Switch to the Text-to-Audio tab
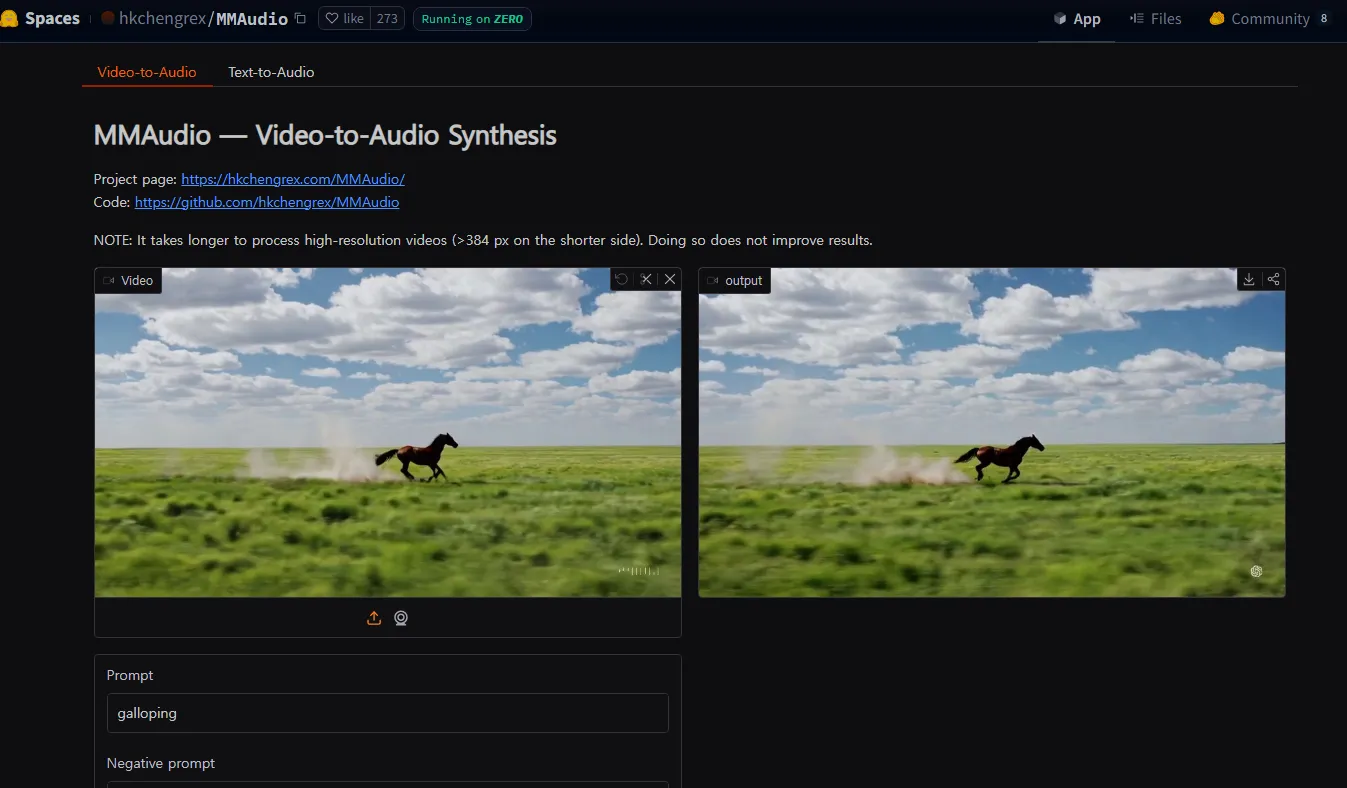The height and width of the screenshot is (788, 1347). click(271, 72)
